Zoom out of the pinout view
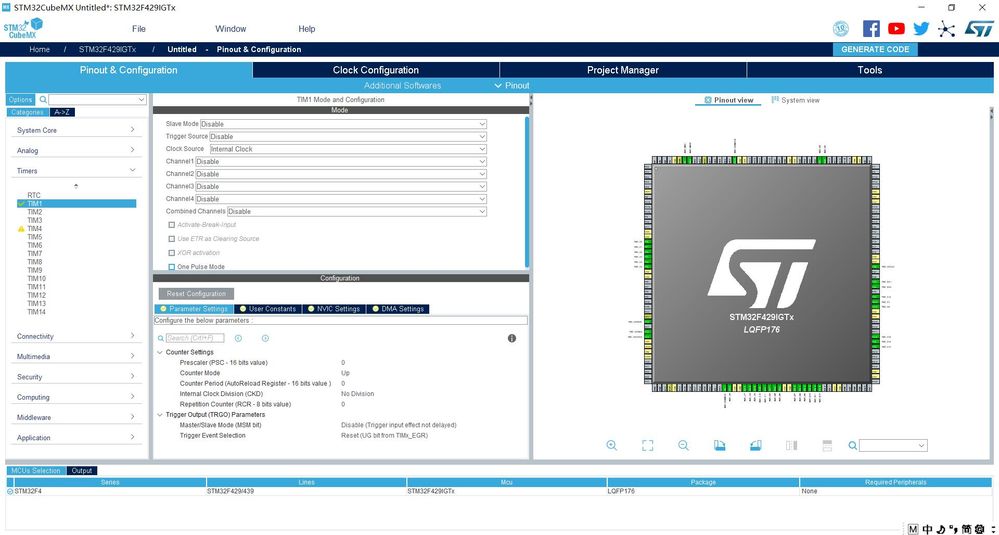Image resolution: width=999 pixels, height=535 pixels. pyautogui.click(x=684, y=446)
